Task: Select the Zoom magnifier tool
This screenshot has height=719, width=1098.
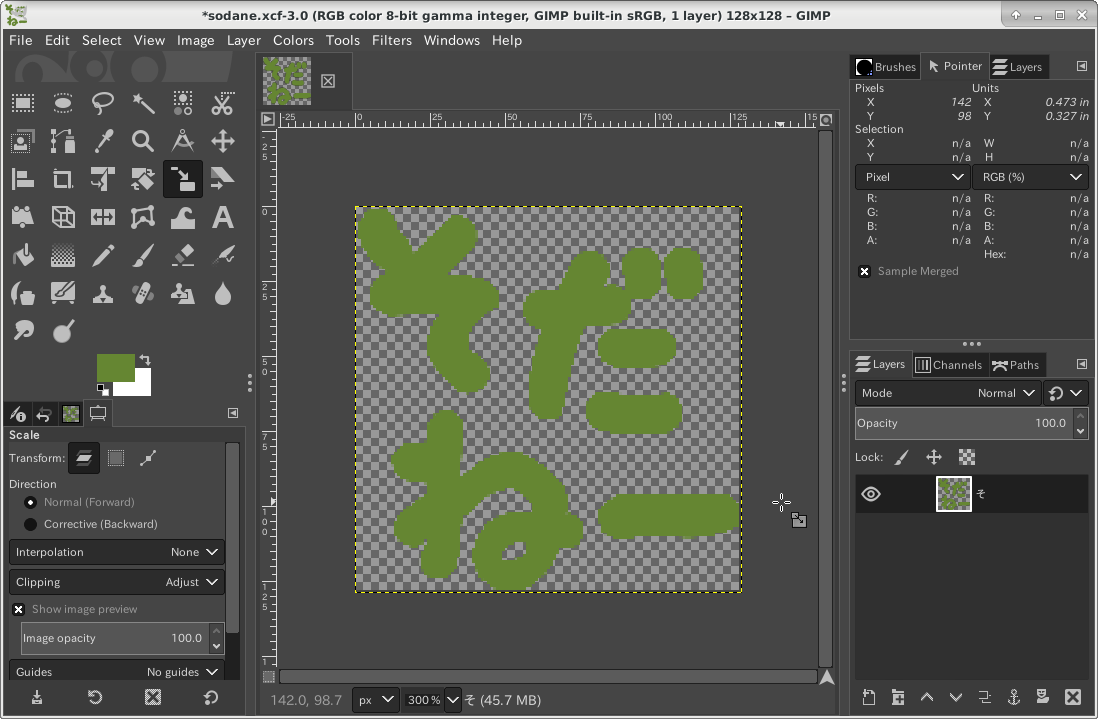Action: tap(143, 141)
